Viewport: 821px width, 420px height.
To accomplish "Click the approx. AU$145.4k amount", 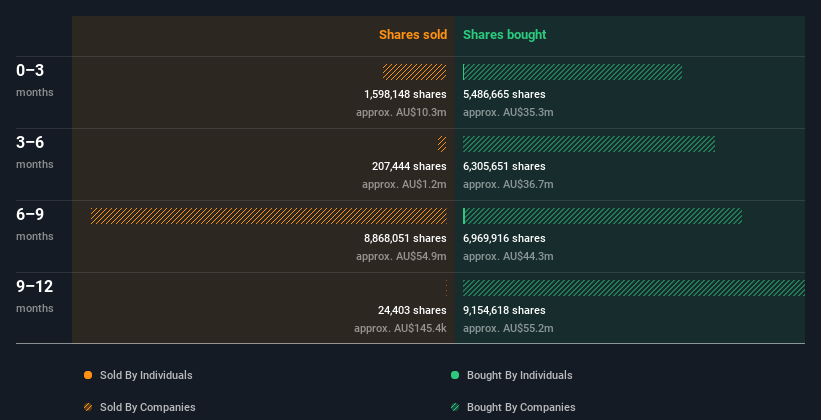I will coord(400,328).
